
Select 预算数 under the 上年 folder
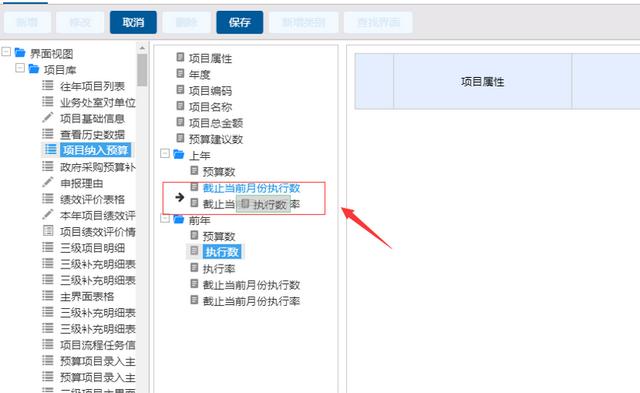coord(219,171)
